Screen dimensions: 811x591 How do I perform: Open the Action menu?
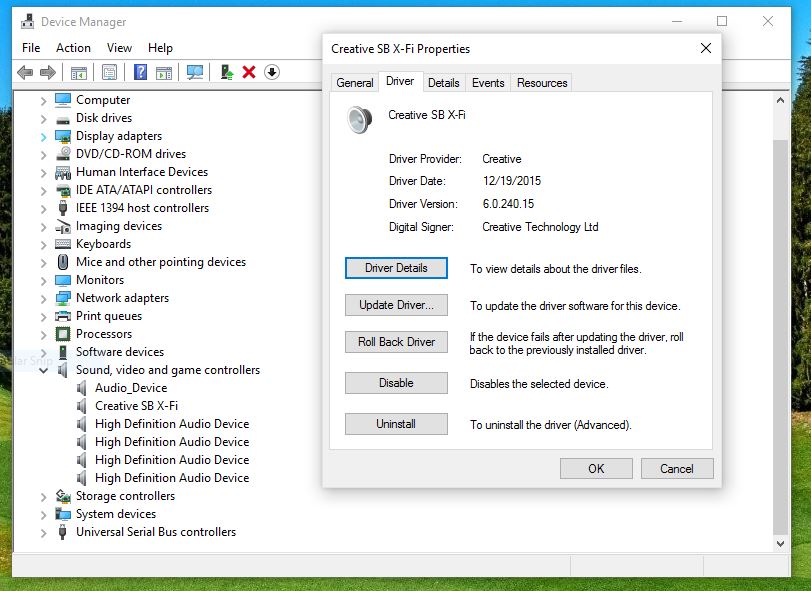(73, 48)
